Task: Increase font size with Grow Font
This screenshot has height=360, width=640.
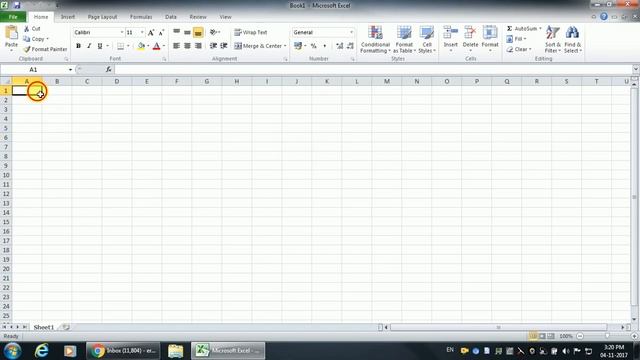Action: (x=151, y=32)
